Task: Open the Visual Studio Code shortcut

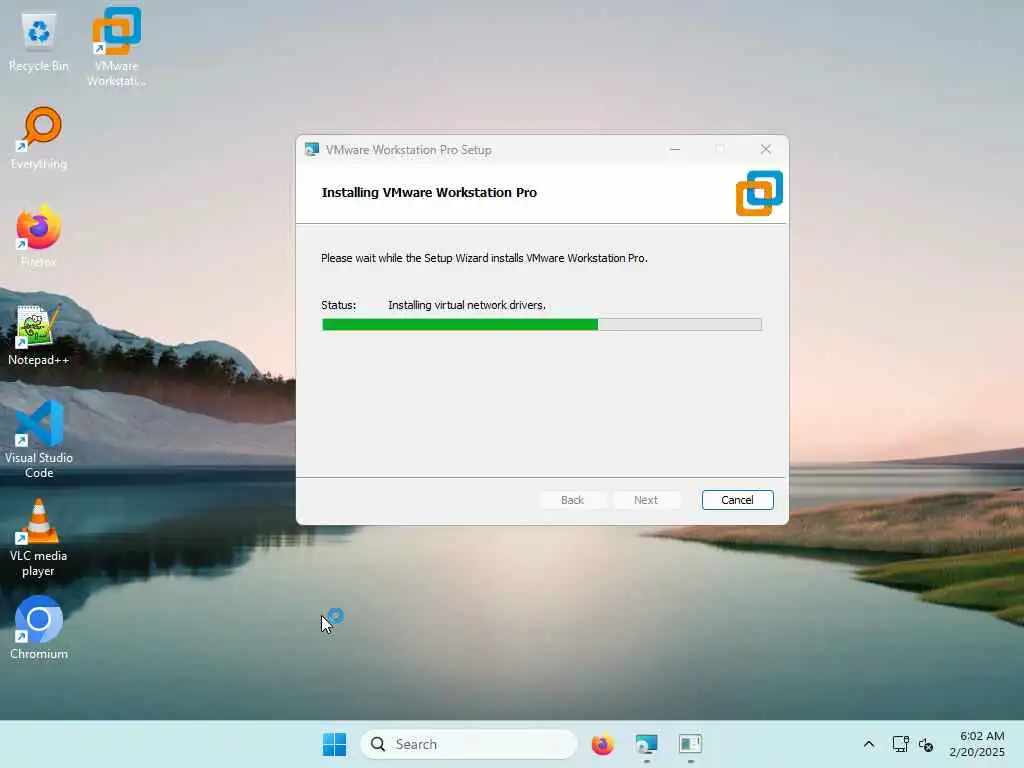Action: 39,440
